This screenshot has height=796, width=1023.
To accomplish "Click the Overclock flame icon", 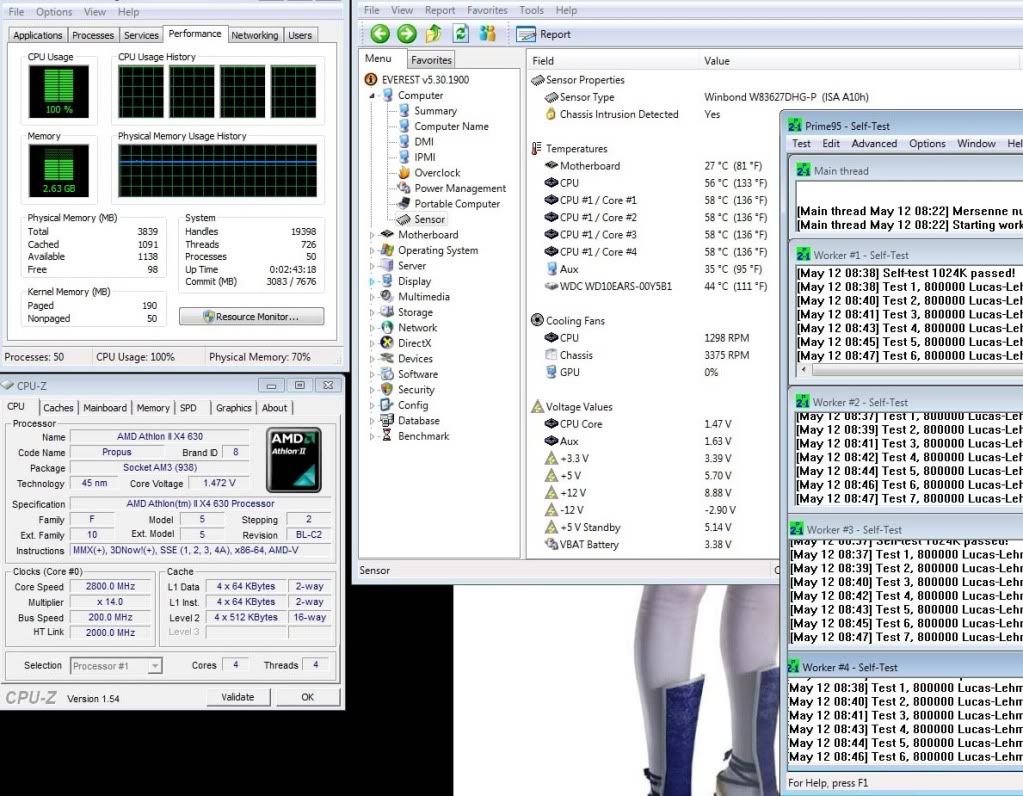I will (x=404, y=172).
